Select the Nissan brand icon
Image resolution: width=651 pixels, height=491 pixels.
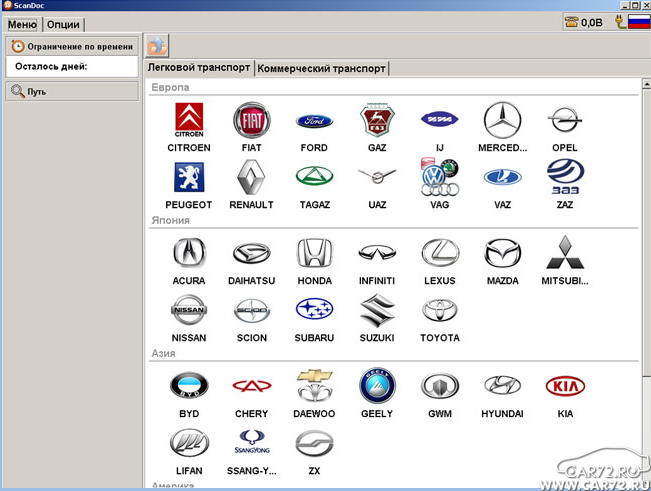(x=189, y=310)
